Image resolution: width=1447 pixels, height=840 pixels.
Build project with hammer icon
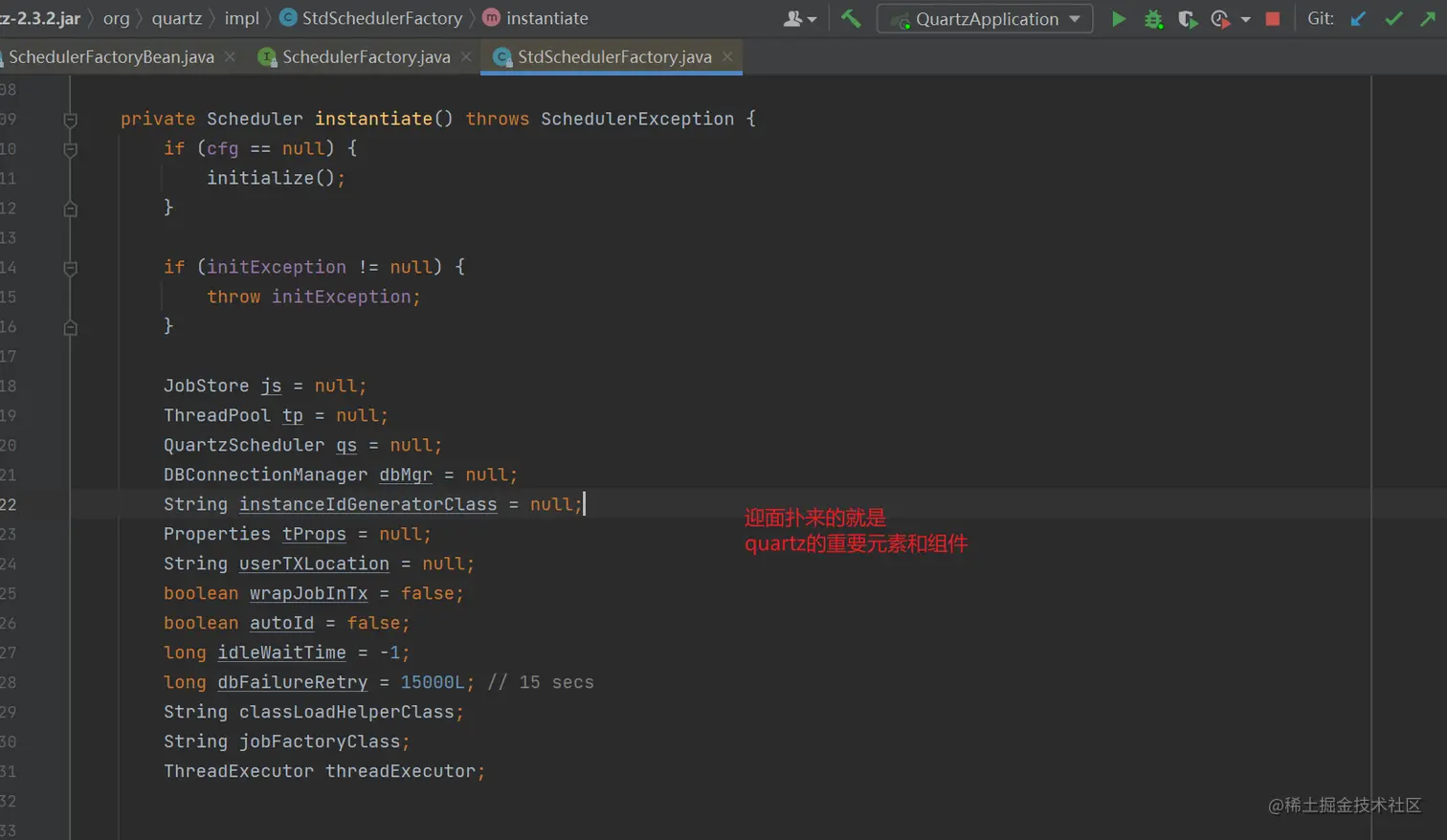(850, 18)
